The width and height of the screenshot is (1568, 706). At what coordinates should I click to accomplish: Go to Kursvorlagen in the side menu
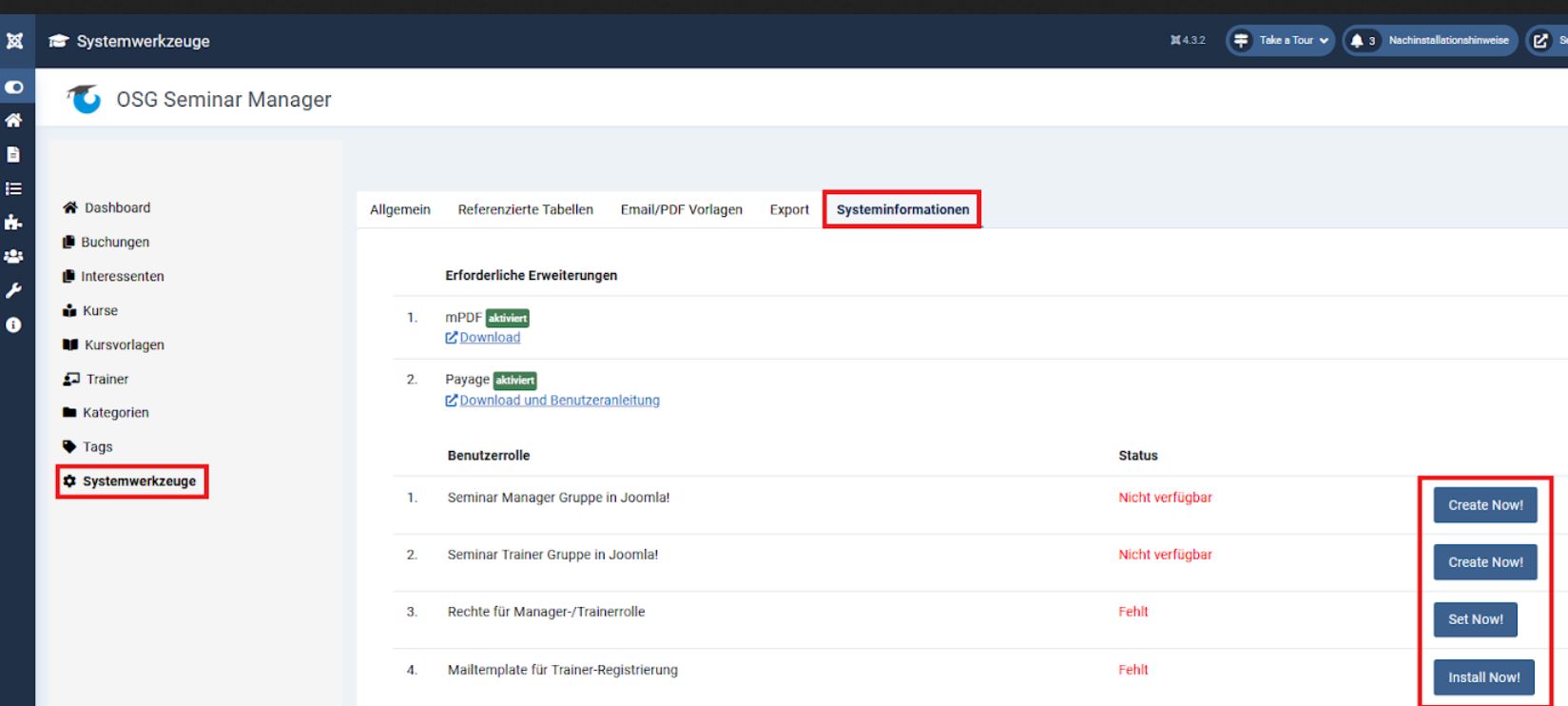point(124,344)
